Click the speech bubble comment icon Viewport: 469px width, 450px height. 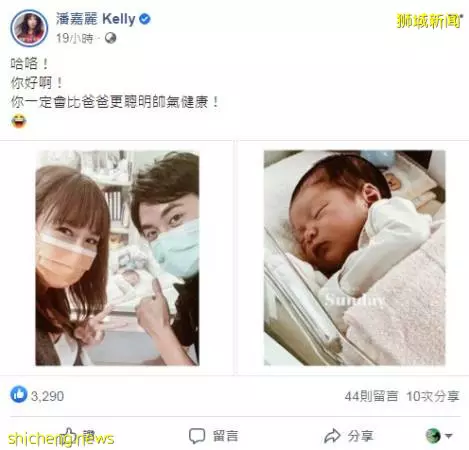(197, 436)
